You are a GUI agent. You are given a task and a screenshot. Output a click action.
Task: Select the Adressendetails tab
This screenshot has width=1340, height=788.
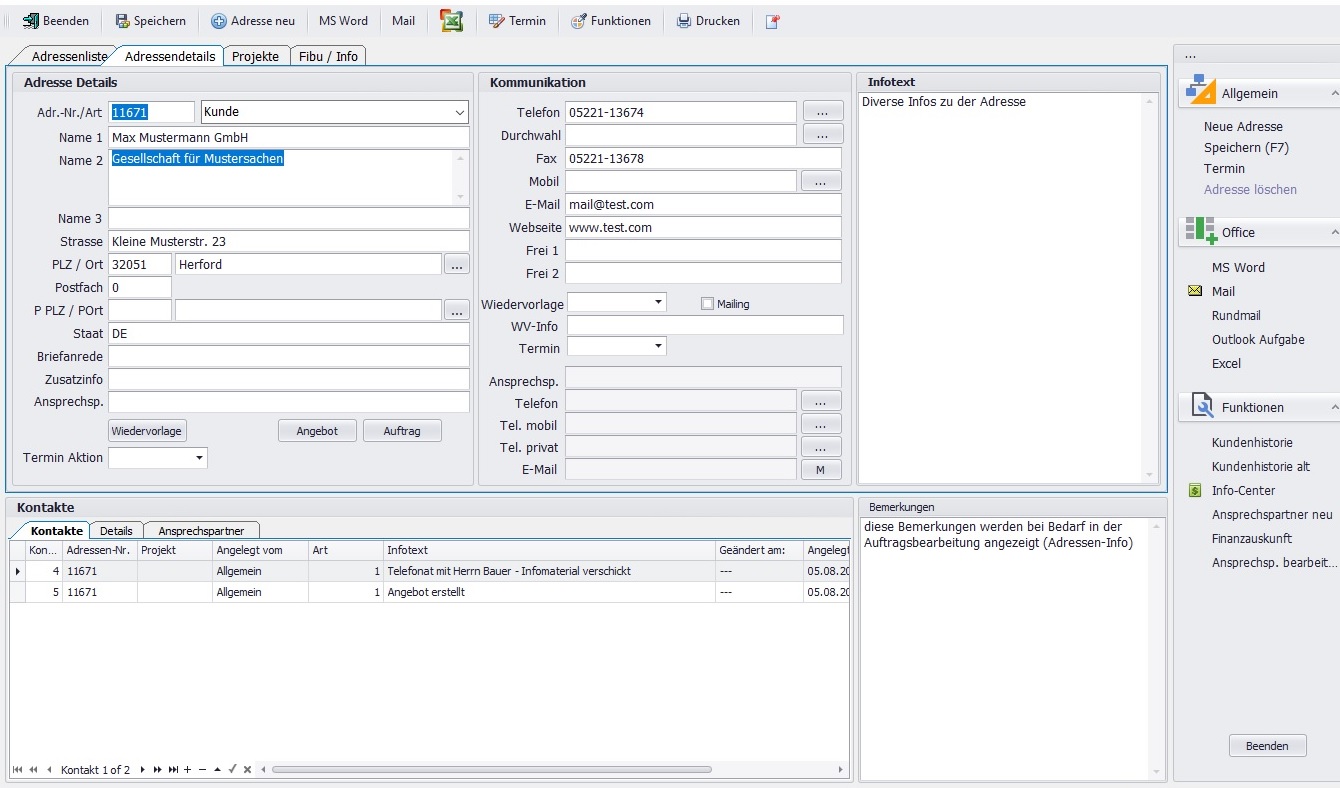169,56
